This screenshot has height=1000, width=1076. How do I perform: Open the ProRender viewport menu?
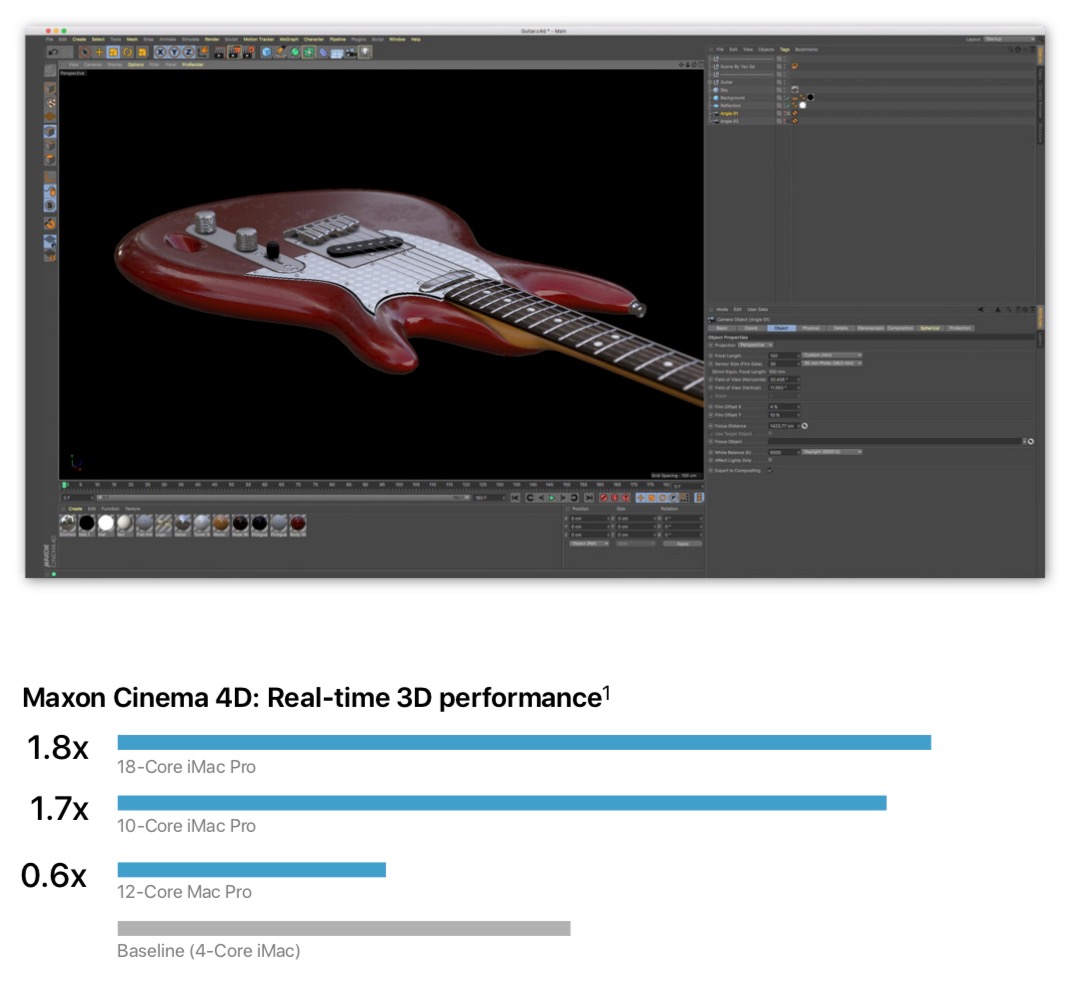pyautogui.click(x=192, y=64)
